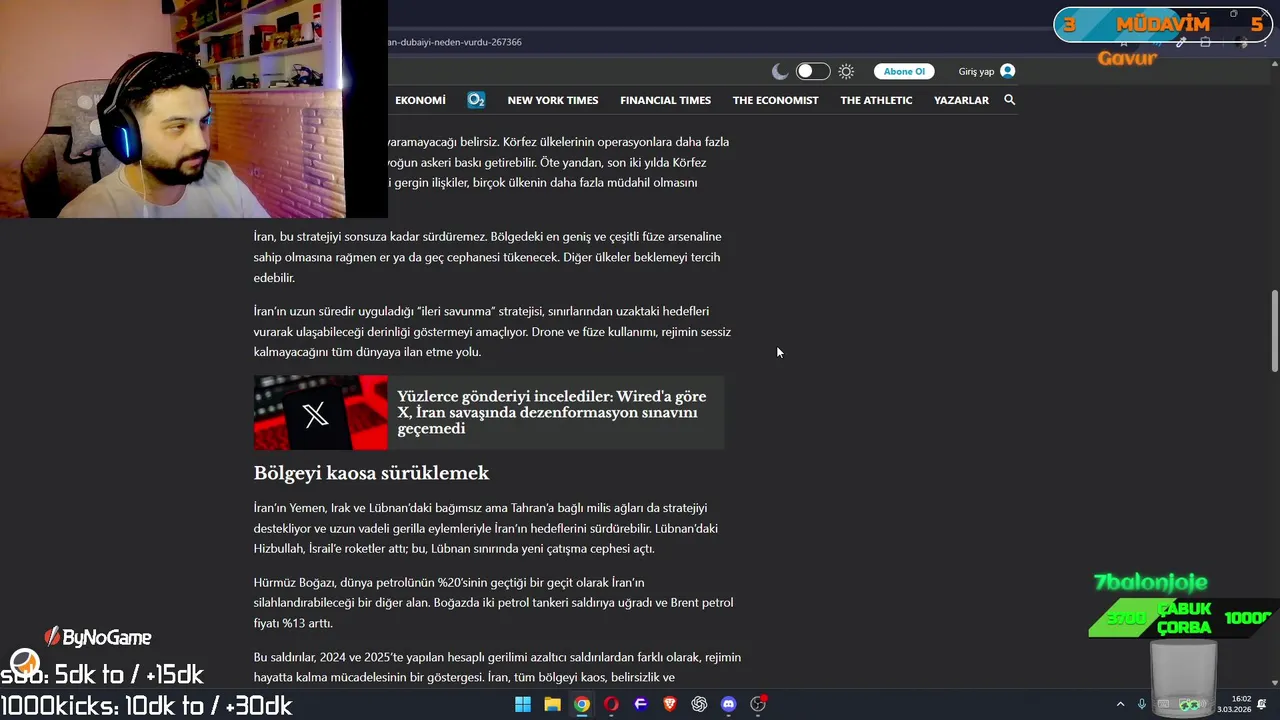Open the YAZARLAR menu item
Image resolution: width=1280 pixels, height=720 pixels.
point(961,100)
